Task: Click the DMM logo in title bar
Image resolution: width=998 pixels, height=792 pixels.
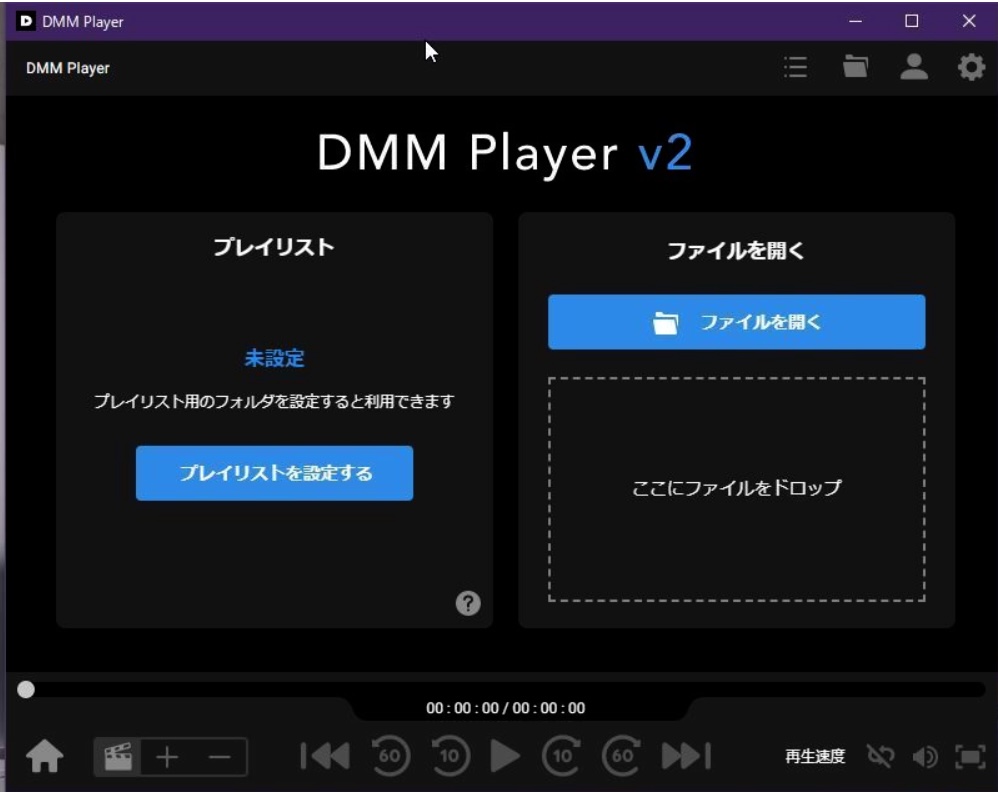Action: pyautogui.click(x=25, y=21)
